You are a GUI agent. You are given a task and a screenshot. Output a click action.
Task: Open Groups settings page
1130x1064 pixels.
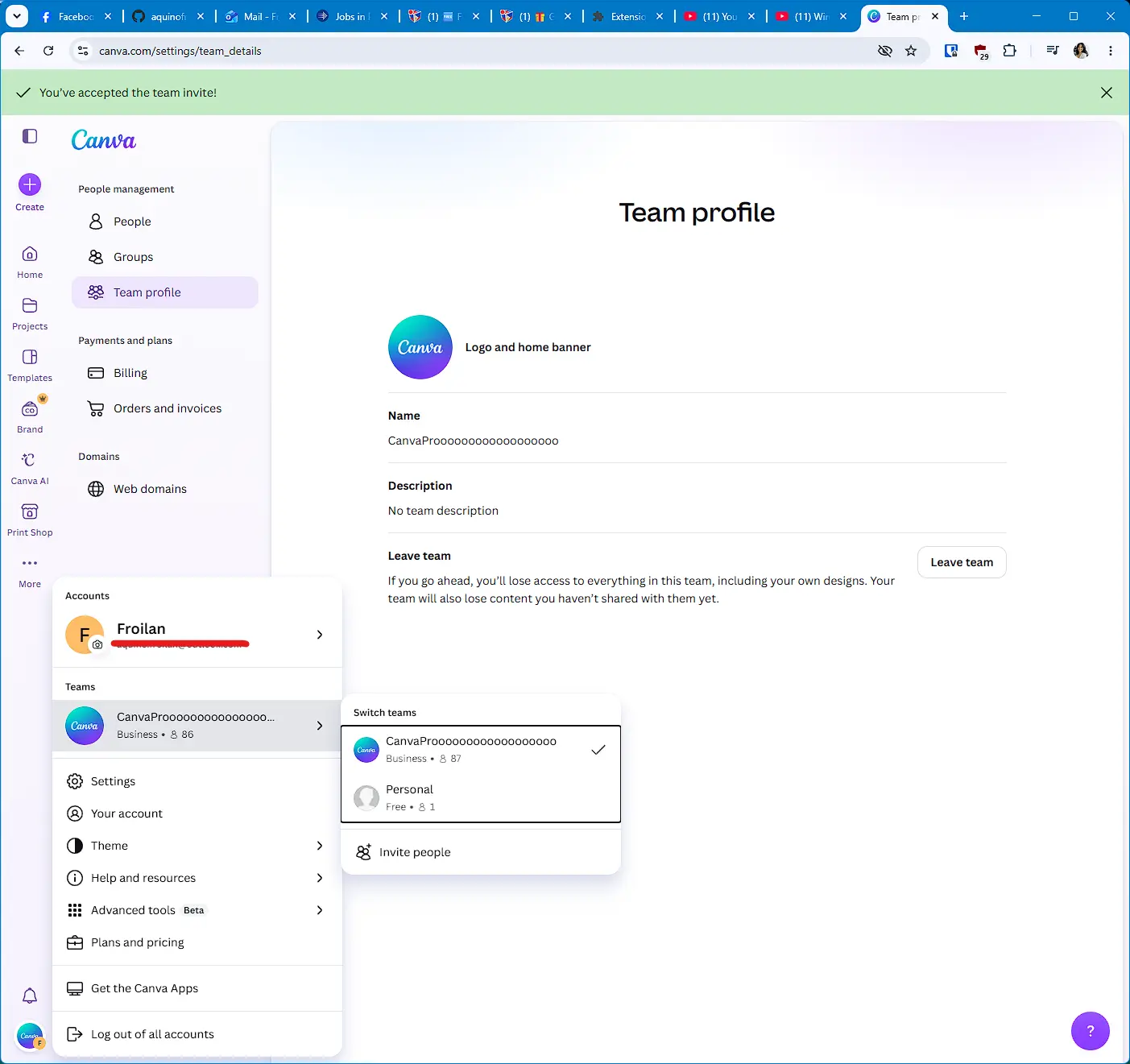[x=165, y=257]
